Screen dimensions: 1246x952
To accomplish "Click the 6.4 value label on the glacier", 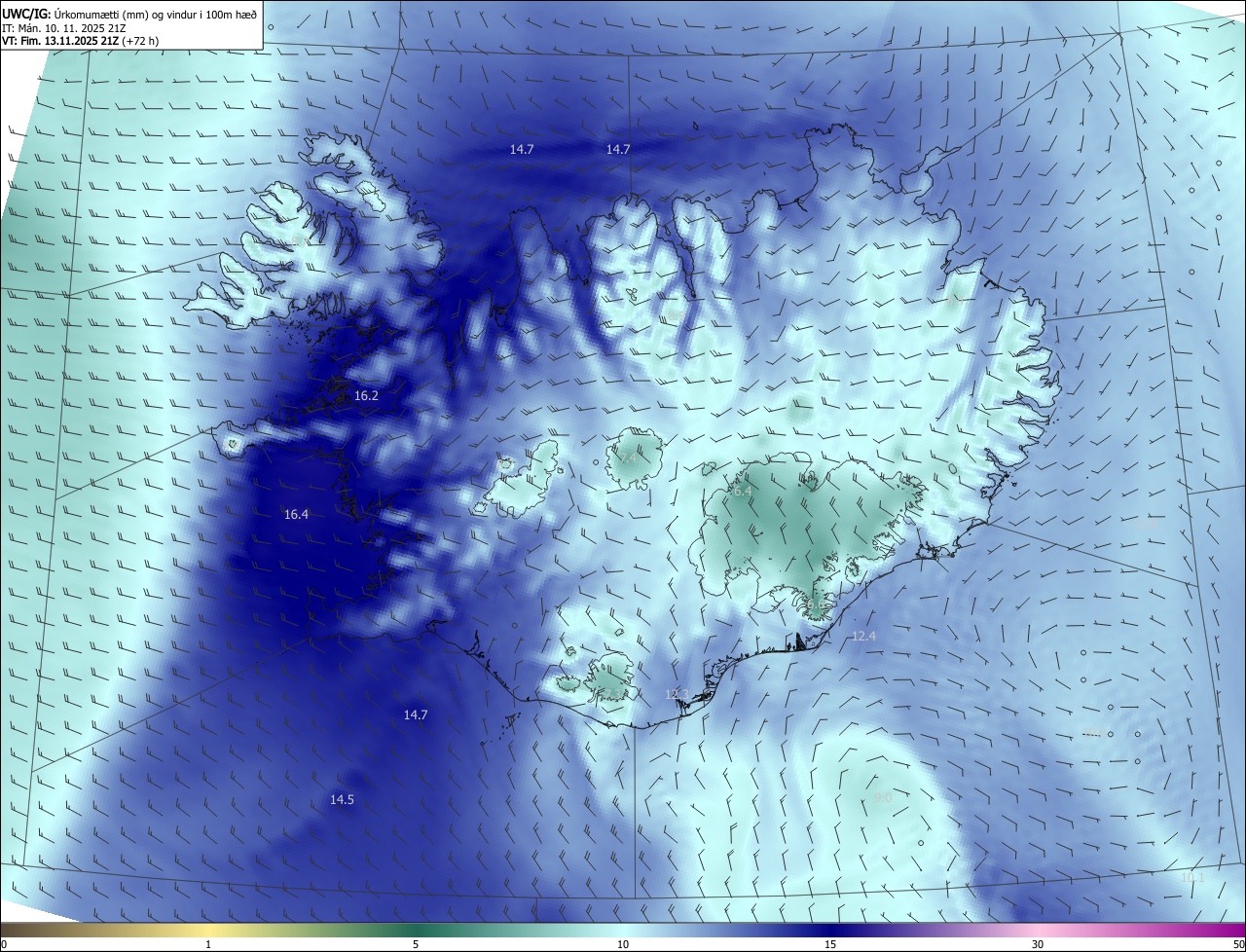I will (741, 492).
